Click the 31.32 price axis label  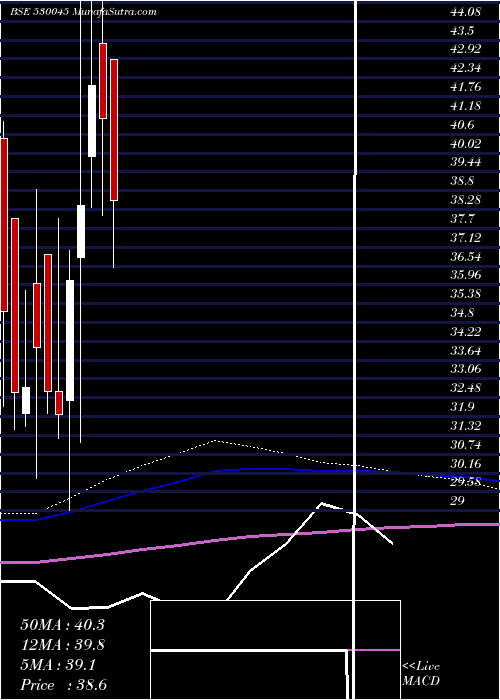pos(466,426)
